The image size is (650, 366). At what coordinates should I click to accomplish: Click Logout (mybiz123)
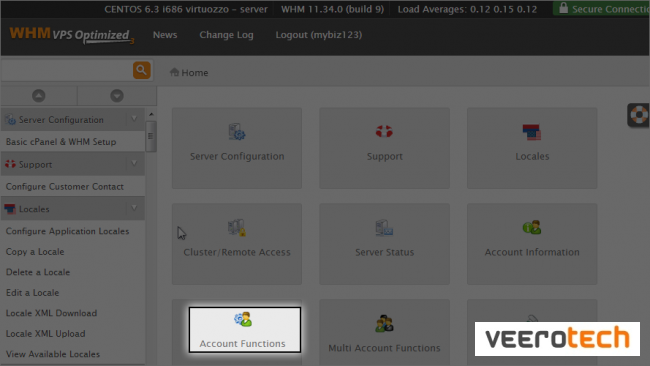point(319,35)
